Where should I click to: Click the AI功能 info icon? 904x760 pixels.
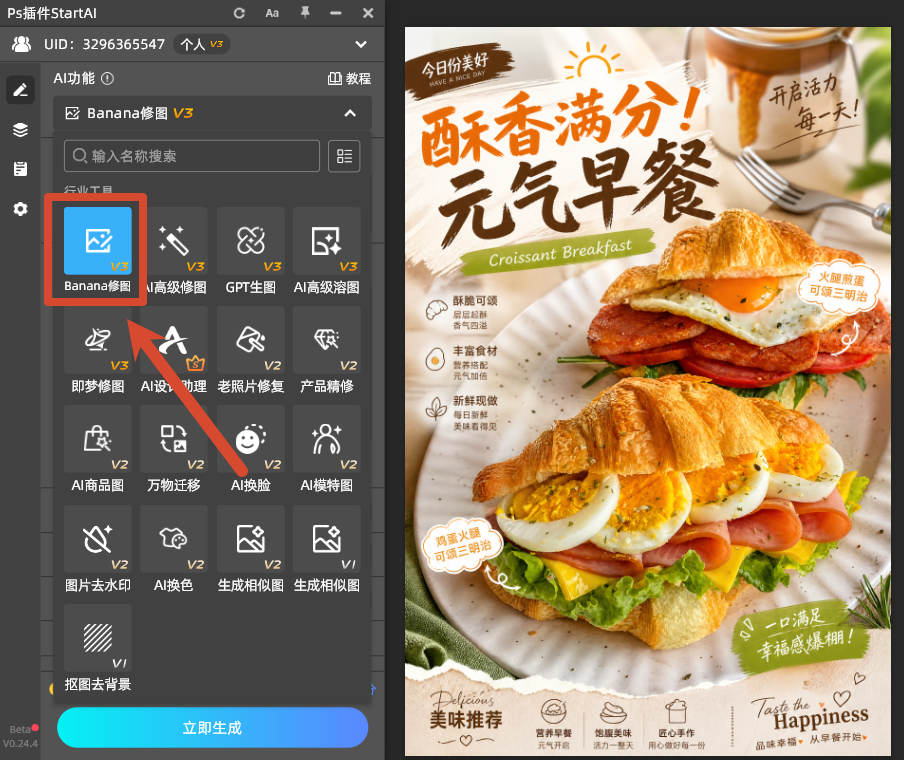[x=107, y=78]
